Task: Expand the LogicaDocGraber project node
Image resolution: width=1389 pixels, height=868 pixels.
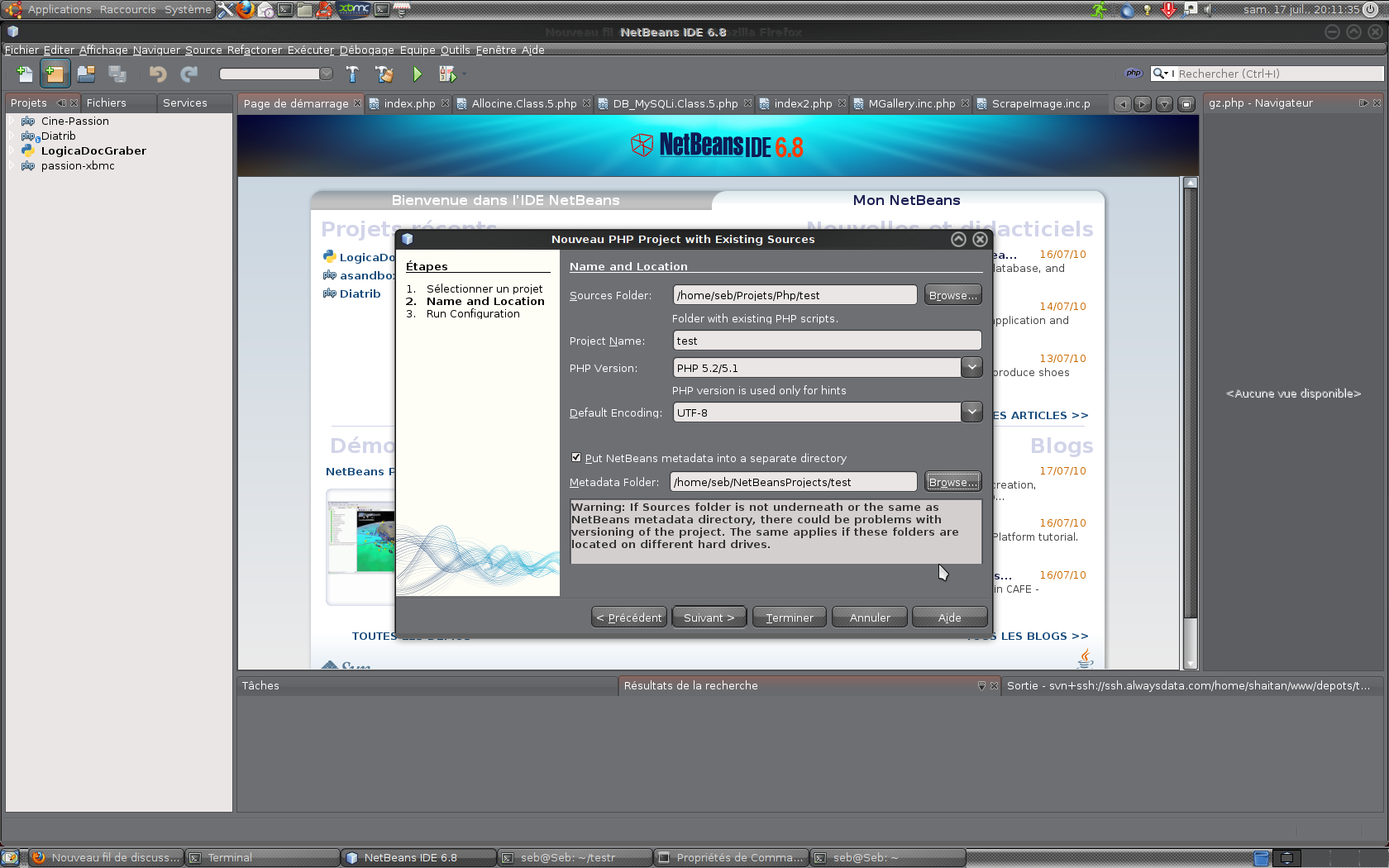Action: (12, 150)
